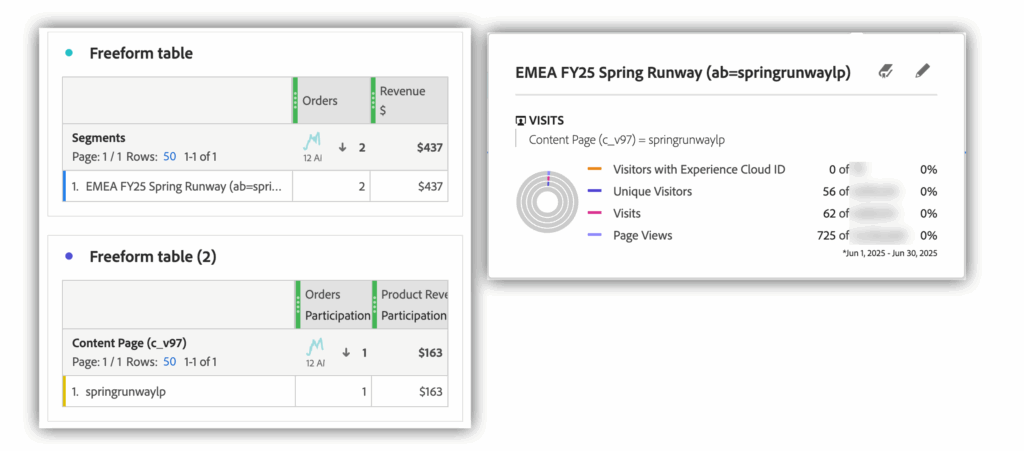The image size is (1024, 451).
Task: Click the Freeform table (2) title
Action: 153,257
